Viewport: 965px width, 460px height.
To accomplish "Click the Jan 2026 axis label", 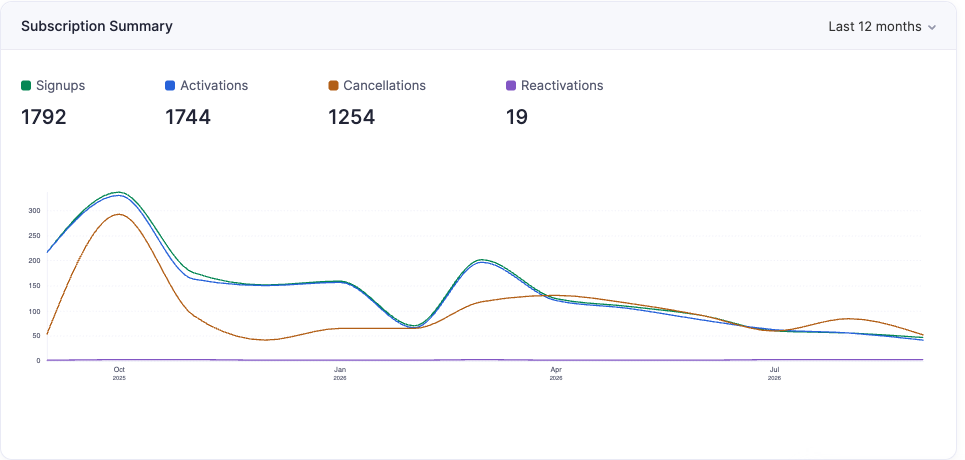I will [x=340, y=373].
